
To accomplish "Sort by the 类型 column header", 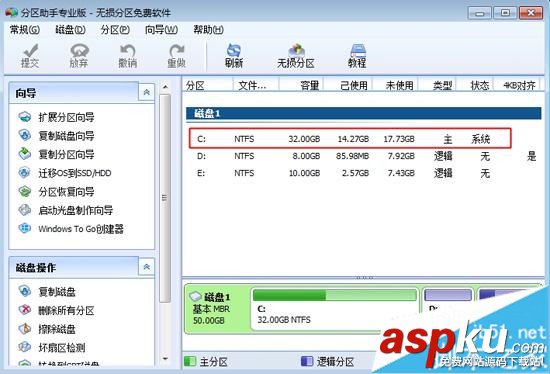I will coord(437,85).
